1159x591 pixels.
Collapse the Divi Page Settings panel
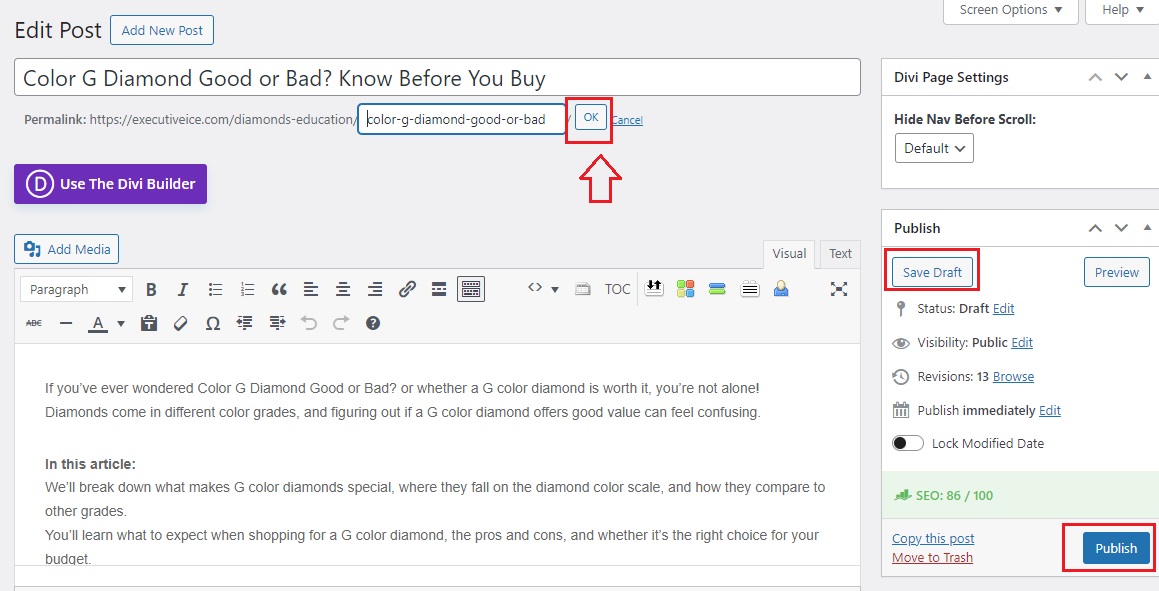click(x=1146, y=77)
